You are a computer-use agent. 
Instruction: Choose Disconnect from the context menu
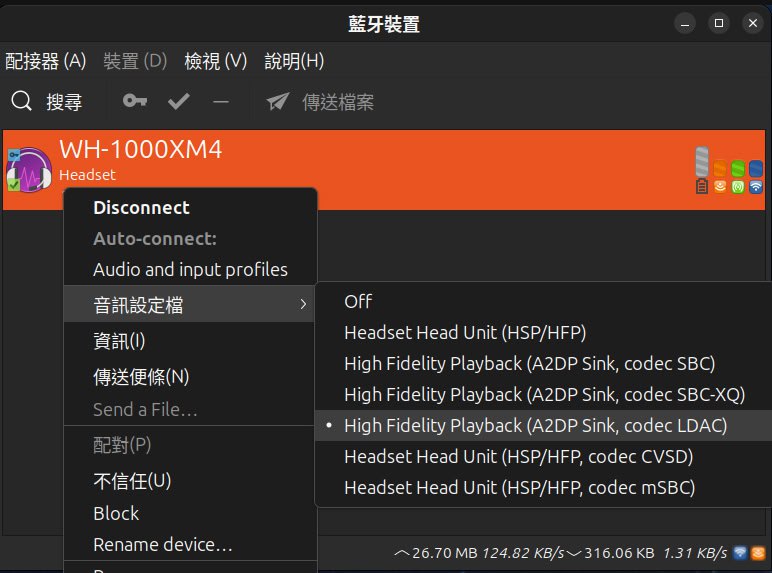tap(190, 208)
